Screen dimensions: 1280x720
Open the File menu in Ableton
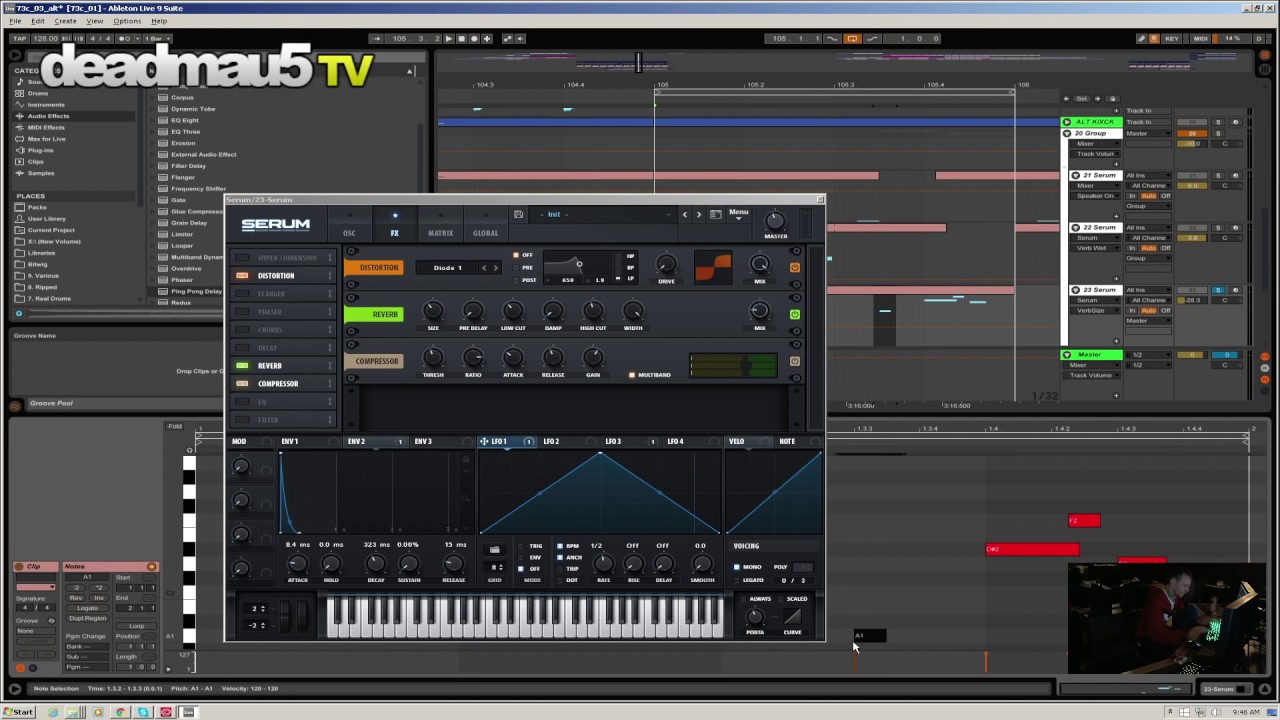point(15,21)
